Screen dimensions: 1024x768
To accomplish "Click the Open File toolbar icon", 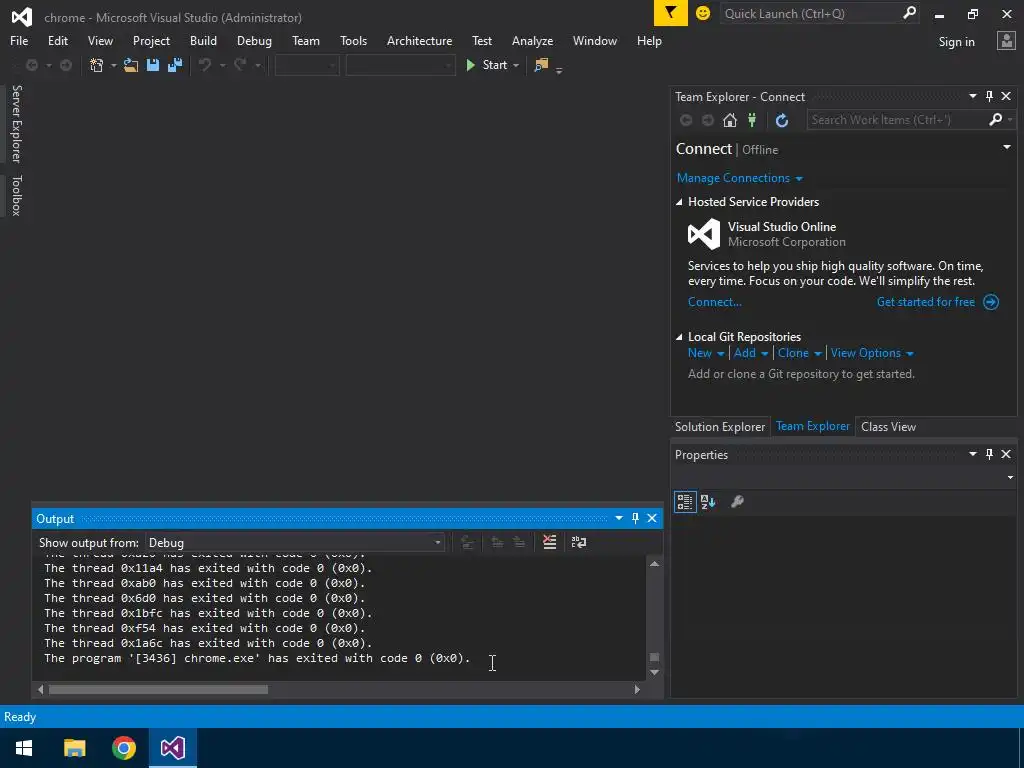I will (131, 65).
